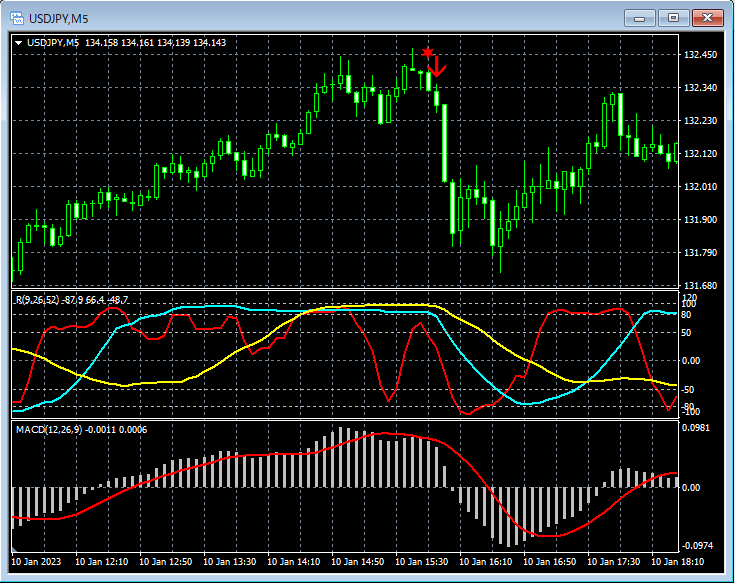Click the 132.450 price scale label
Viewport: 736px width, 583px height.
700,55
